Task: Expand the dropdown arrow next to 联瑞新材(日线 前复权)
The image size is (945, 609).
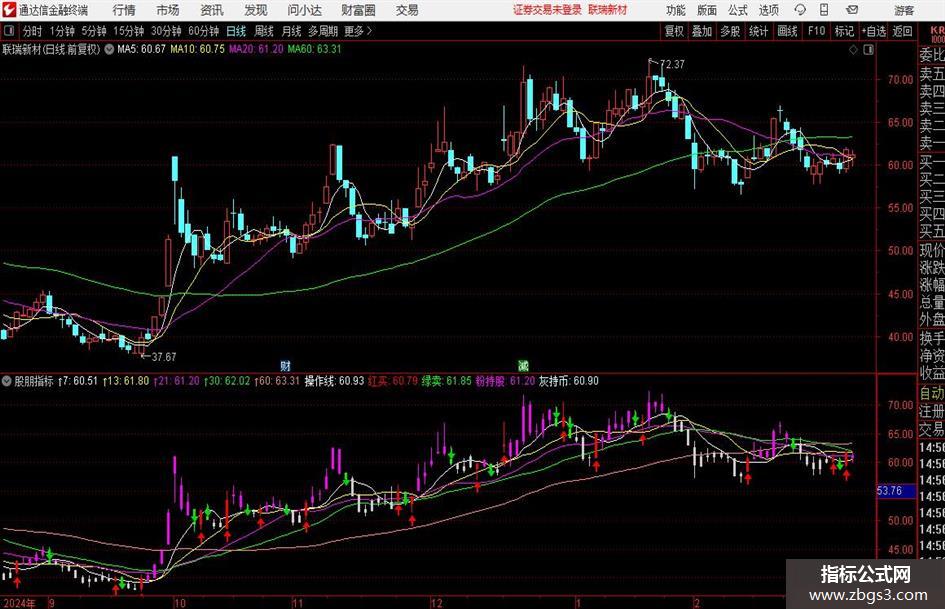Action: coord(109,49)
